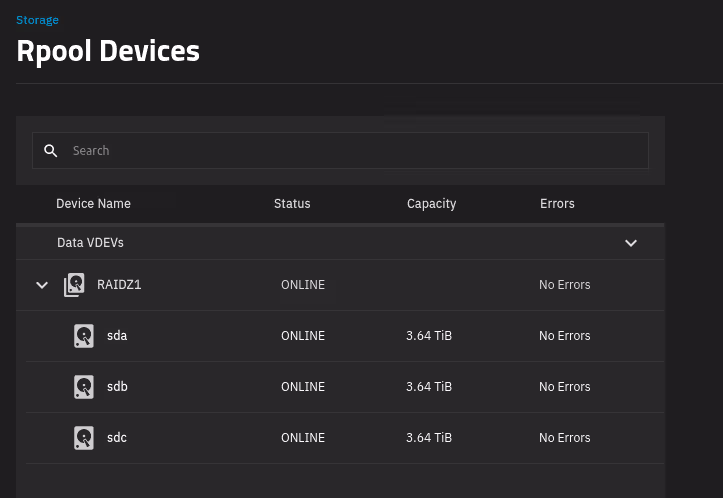
Task: Collapse the Data VDEVs section chevron
Action: click(631, 243)
